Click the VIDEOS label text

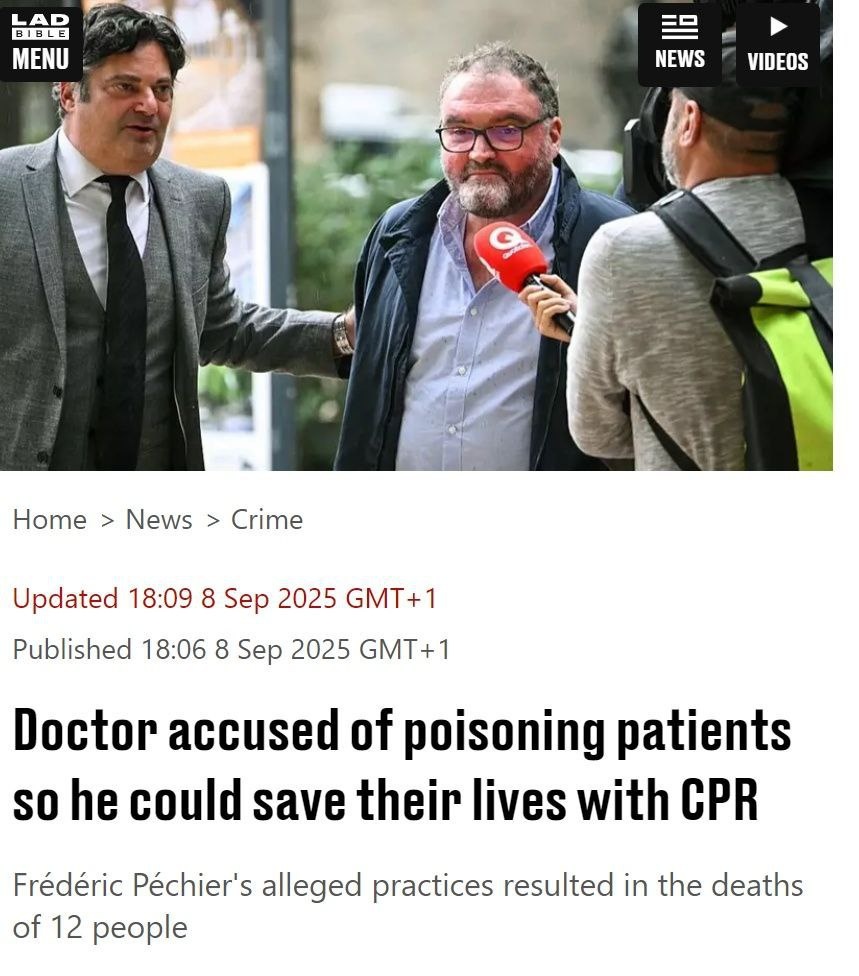pos(778,62)
